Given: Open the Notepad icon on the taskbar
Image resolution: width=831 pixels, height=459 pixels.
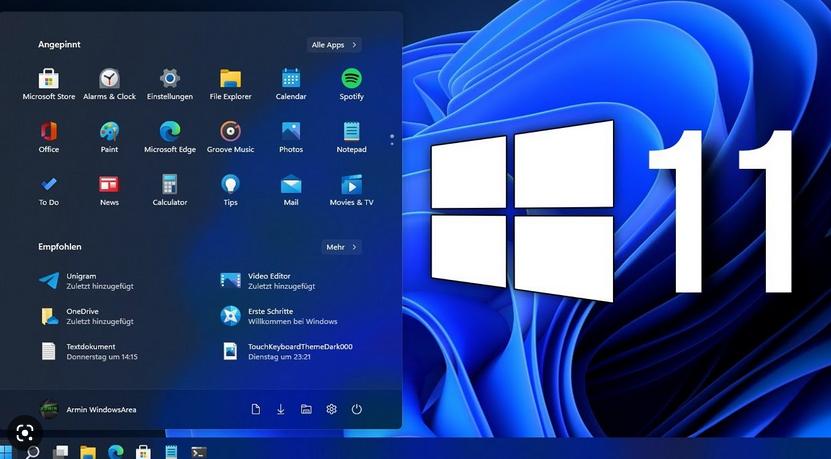Looking at the screenshot, I should pyautogui.click(x=171, y=452).
